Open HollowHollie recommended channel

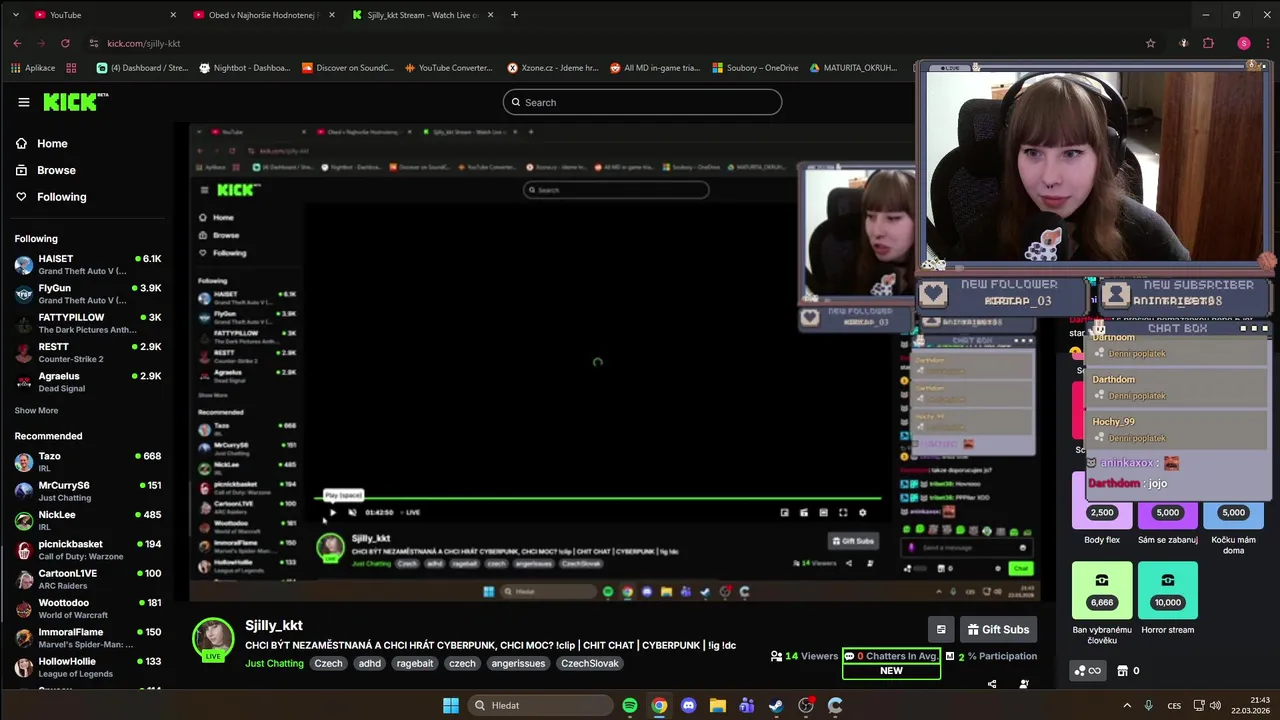[x=88, y=667]
